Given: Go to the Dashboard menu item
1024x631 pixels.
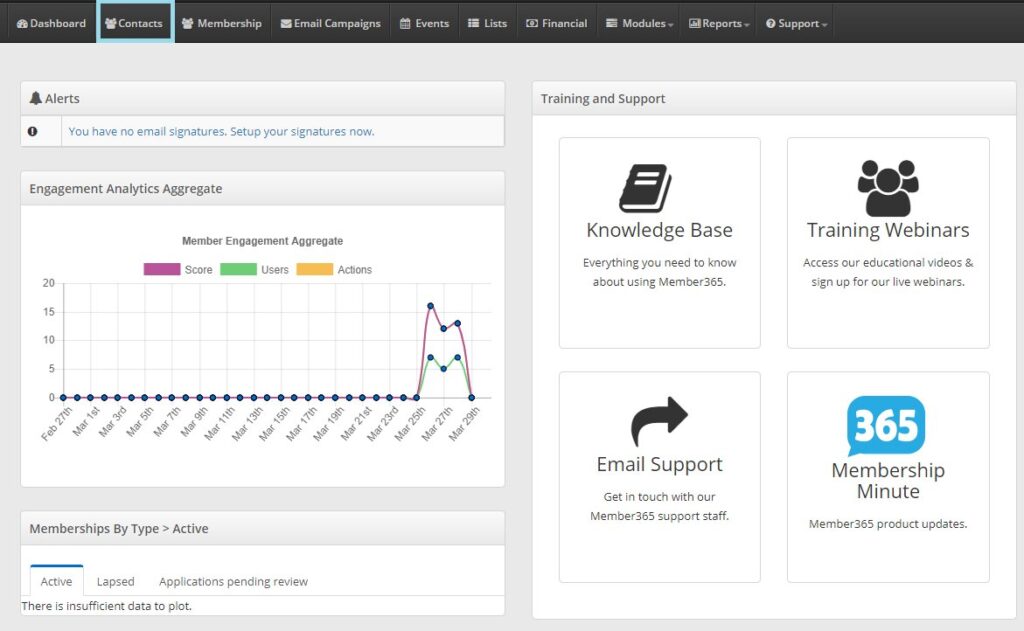Looking at the screenshot, I should pyautogui.click(x=51, y=24).
